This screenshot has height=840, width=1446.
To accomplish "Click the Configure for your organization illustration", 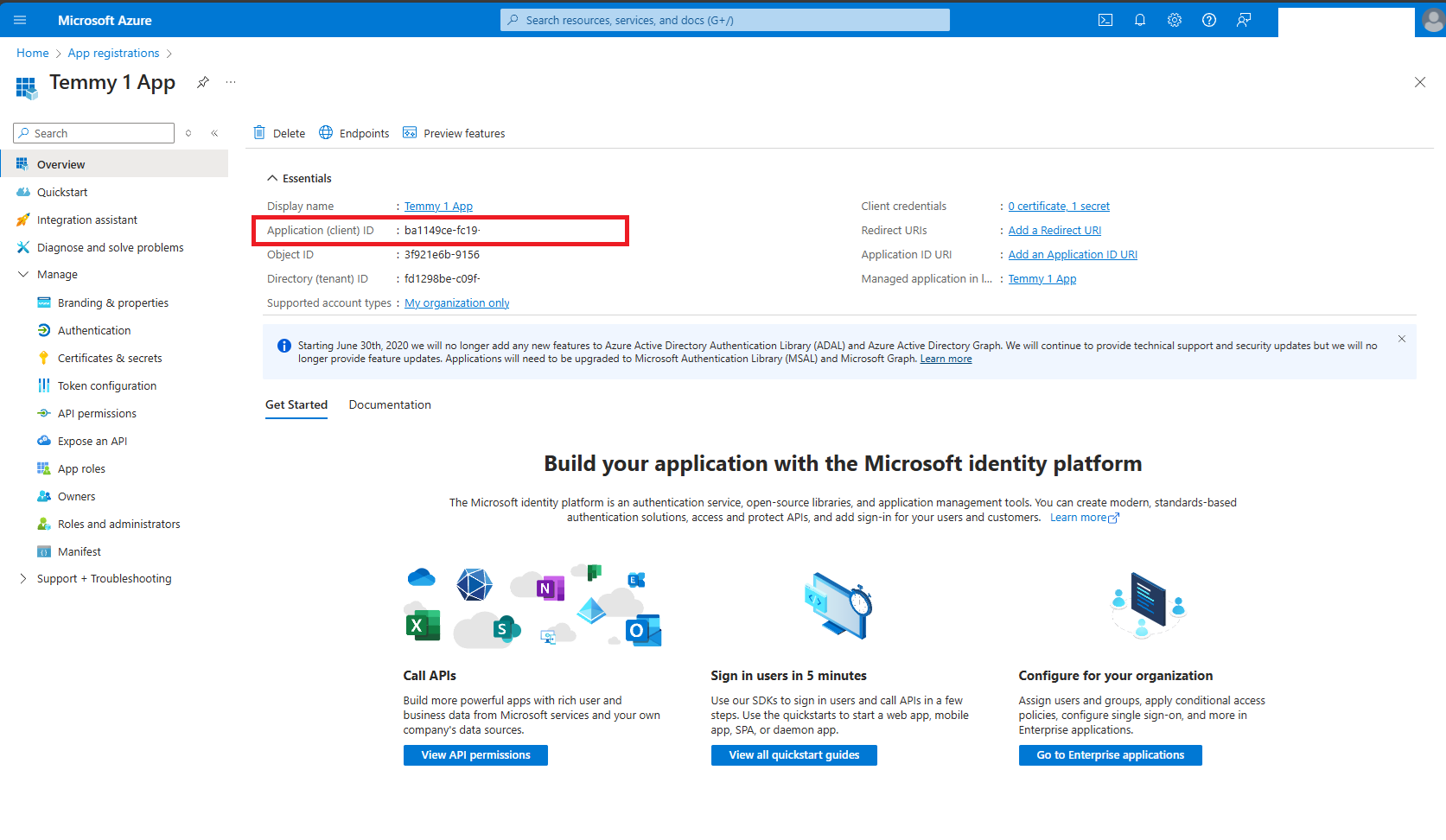I will coord(1148,606).
